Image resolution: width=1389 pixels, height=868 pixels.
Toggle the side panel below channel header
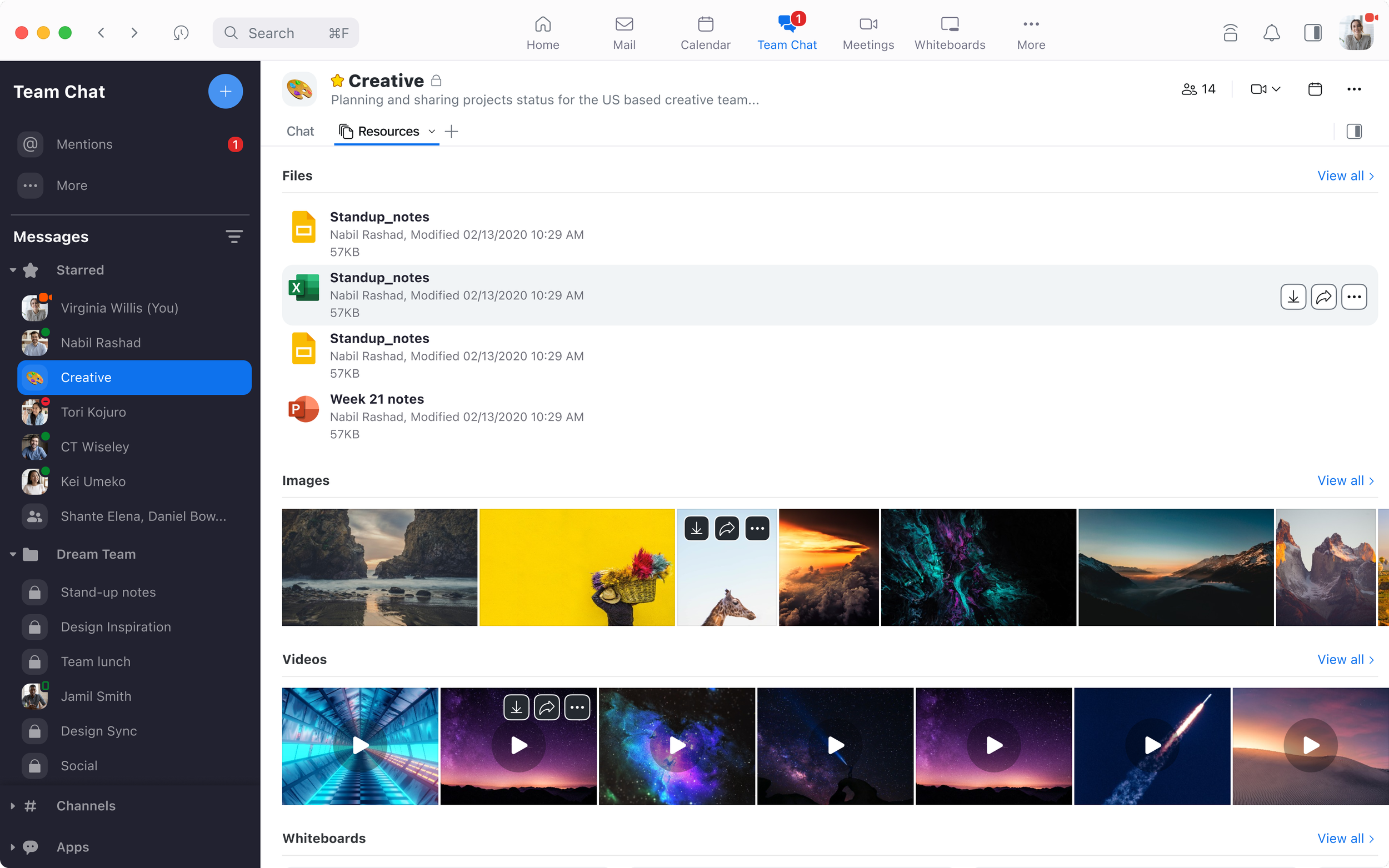tap(1353, 132)
